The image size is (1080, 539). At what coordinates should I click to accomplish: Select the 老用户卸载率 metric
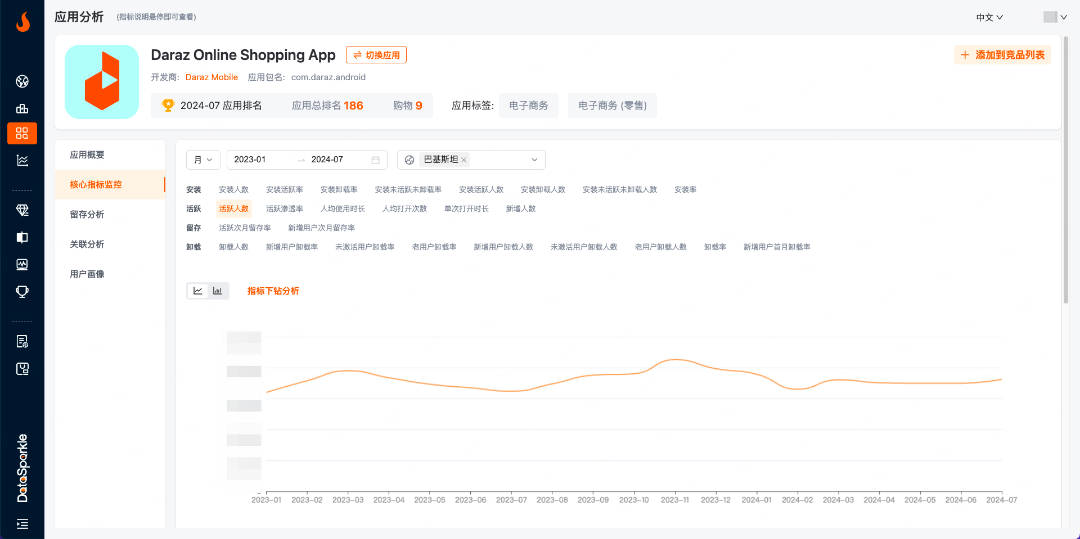(x=435, y=247)
